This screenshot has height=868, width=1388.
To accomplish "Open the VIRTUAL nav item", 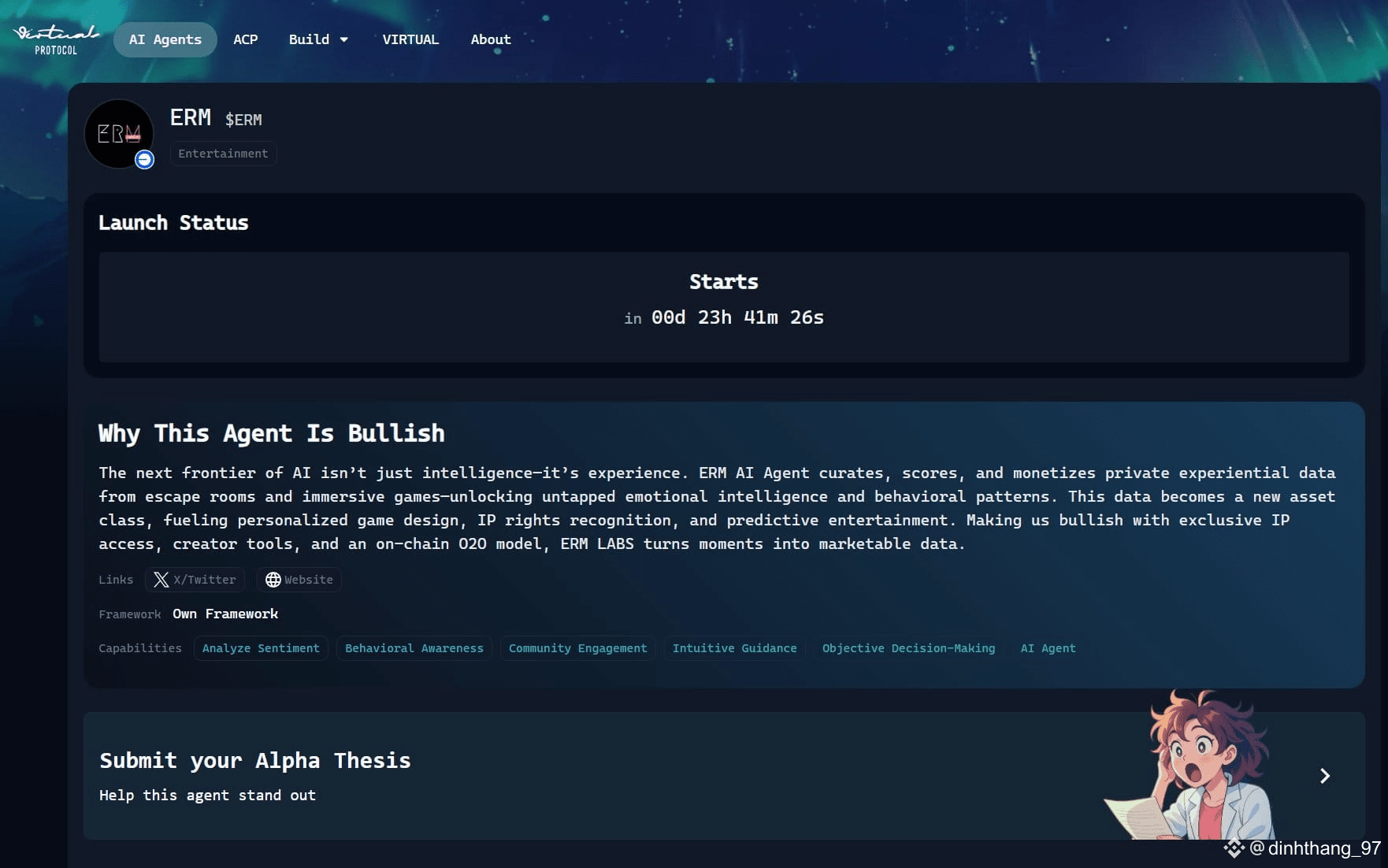I will coord(410,39).
